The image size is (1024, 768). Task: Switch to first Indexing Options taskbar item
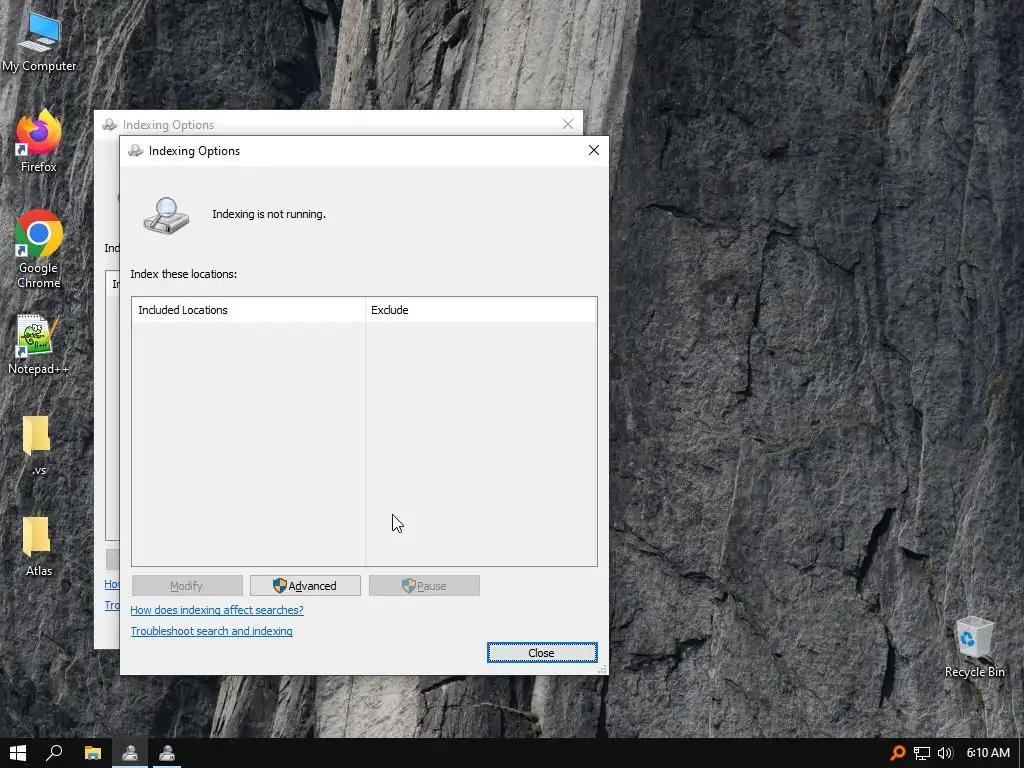point(130,753)
